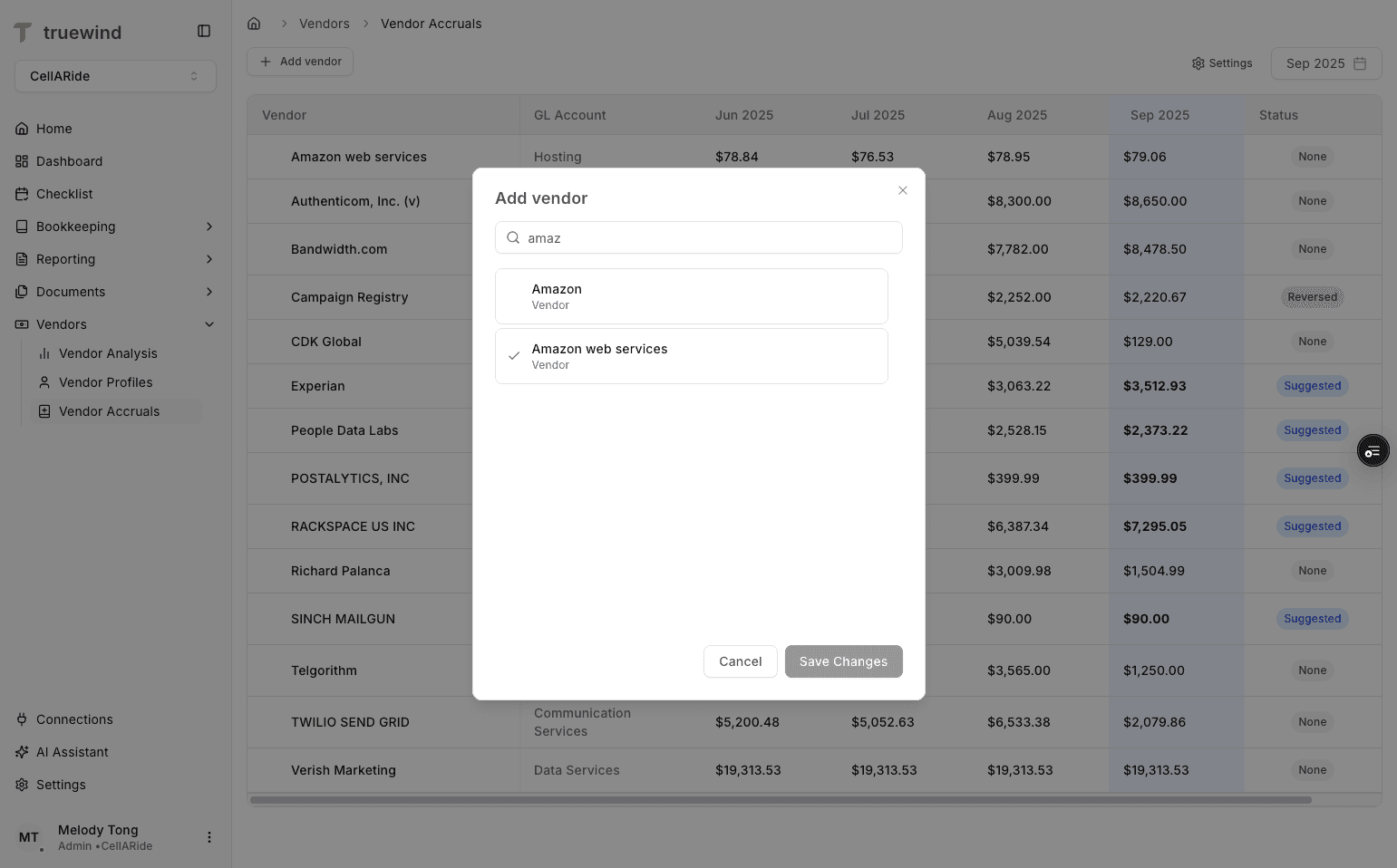Click the Reporting document icon
This screenshot has width=1397, height=868.
pos(22,259)
